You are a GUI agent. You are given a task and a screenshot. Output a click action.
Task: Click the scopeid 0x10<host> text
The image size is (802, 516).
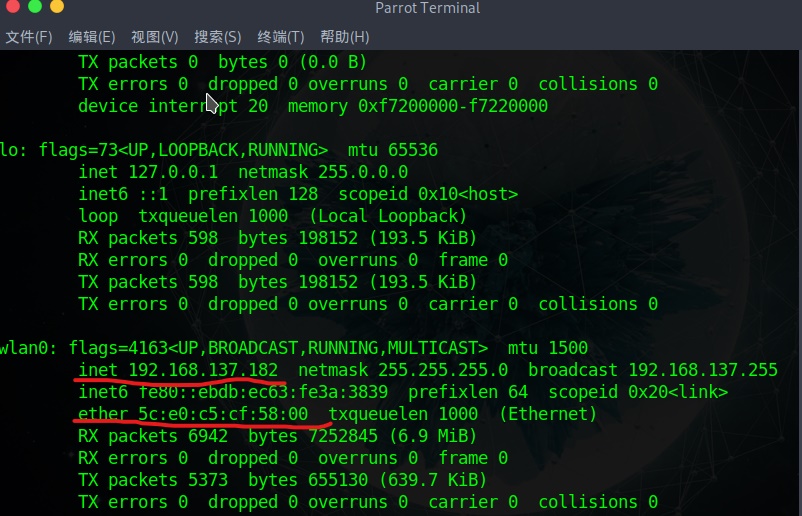tap(428, 194)
